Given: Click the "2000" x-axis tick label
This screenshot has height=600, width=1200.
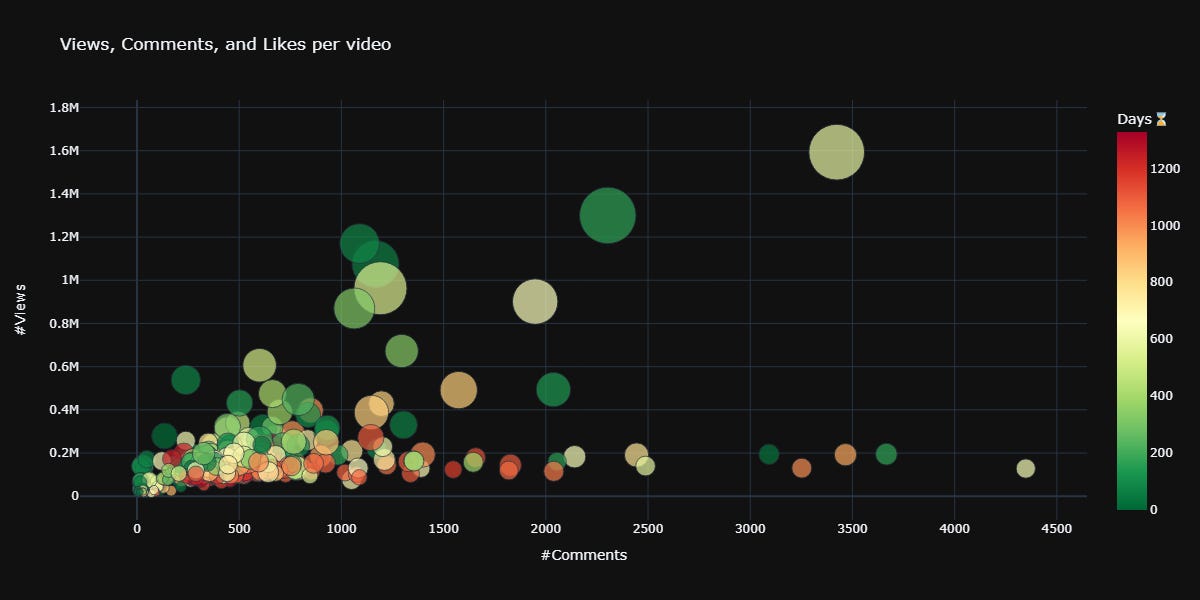Looking at the screenshot, I should 546,529.
